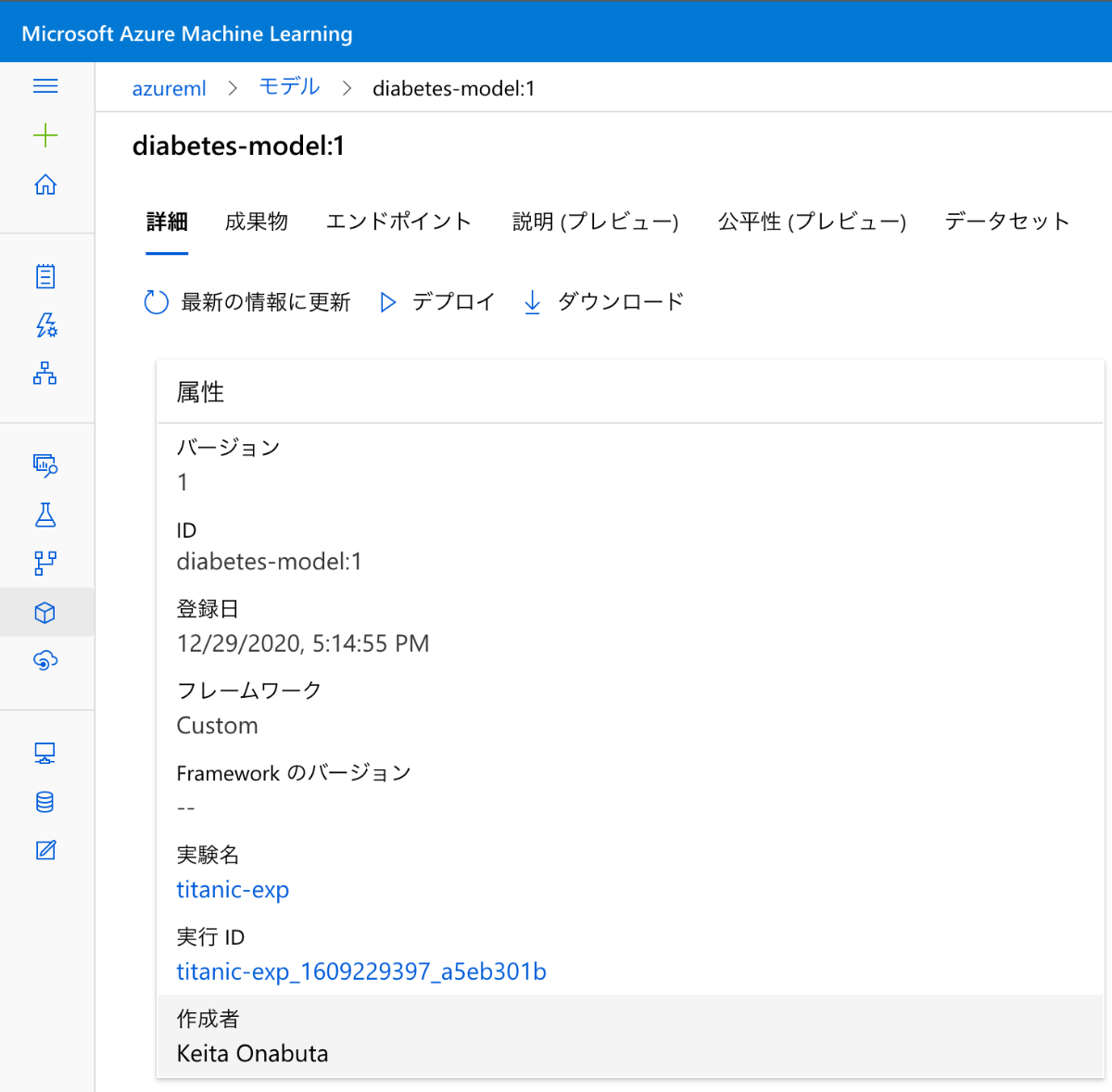Image resolution: width=1112 pixels, height=1092 pixels.
Task: Click the 登録日 label
Action: point(208,609)
